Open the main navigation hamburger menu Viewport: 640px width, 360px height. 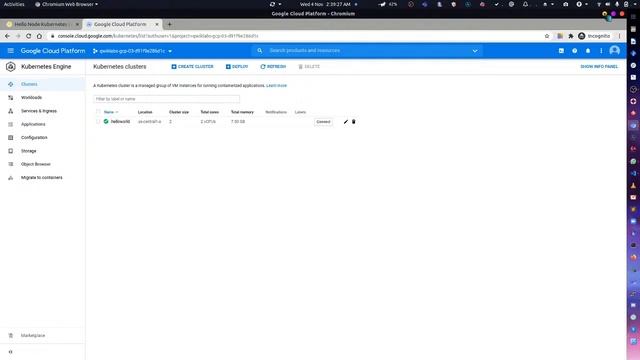click(x=11, y=51)
